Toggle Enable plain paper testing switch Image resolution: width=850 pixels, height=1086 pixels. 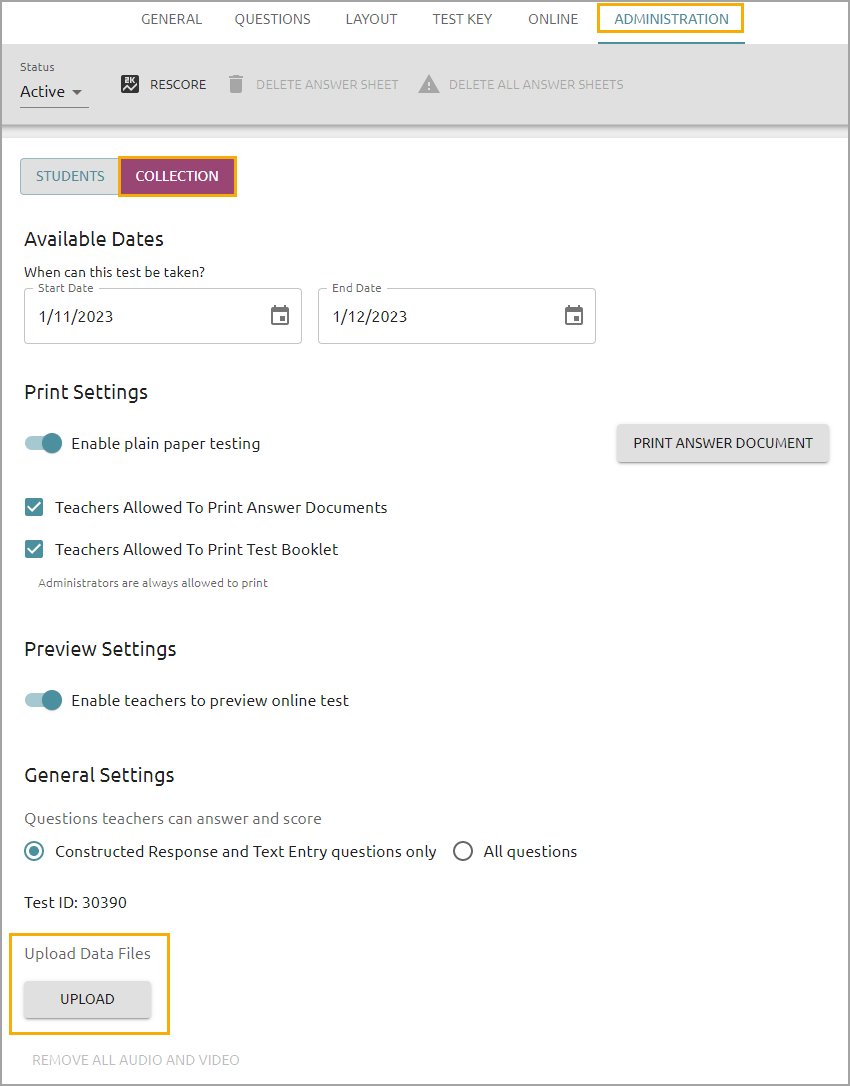(44, 443)
